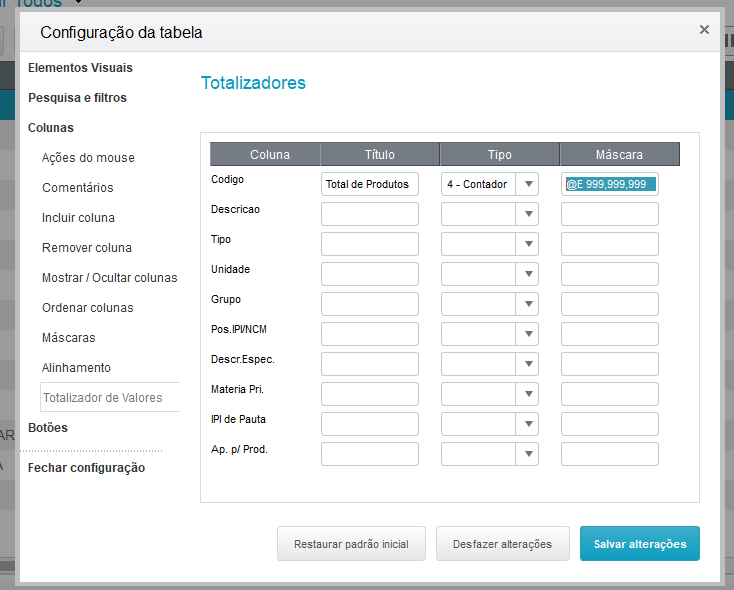
Task: Expand Tipo dropdown for Materia Pri. row
Action: (528, 394)
